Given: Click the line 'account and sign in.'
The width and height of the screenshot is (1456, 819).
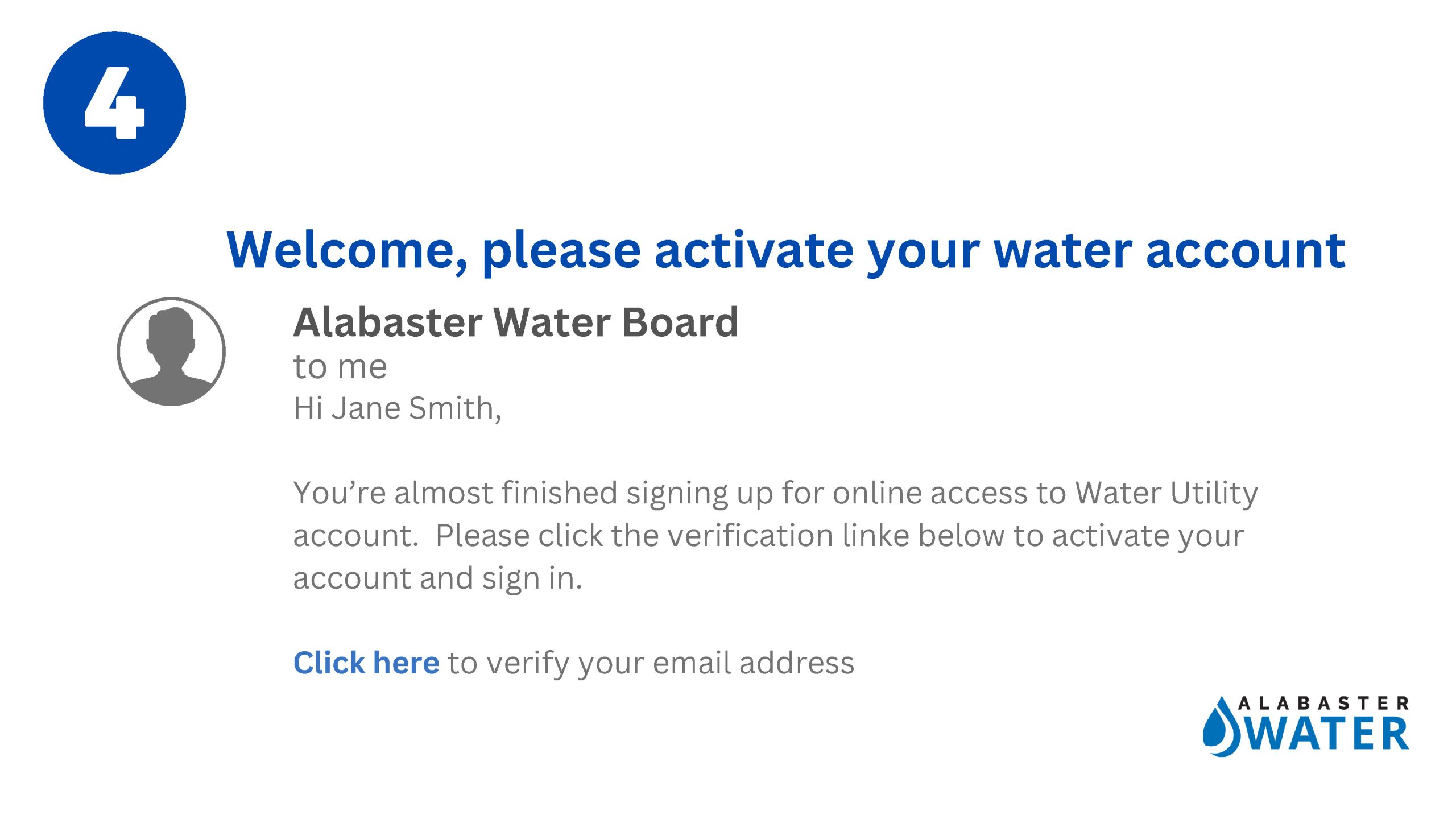Looking at the screenshot, I should pyautogui.click(x=437, y=578).
